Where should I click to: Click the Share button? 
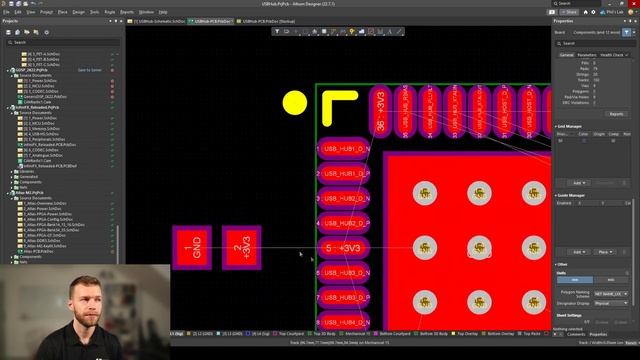coord(569,12)
